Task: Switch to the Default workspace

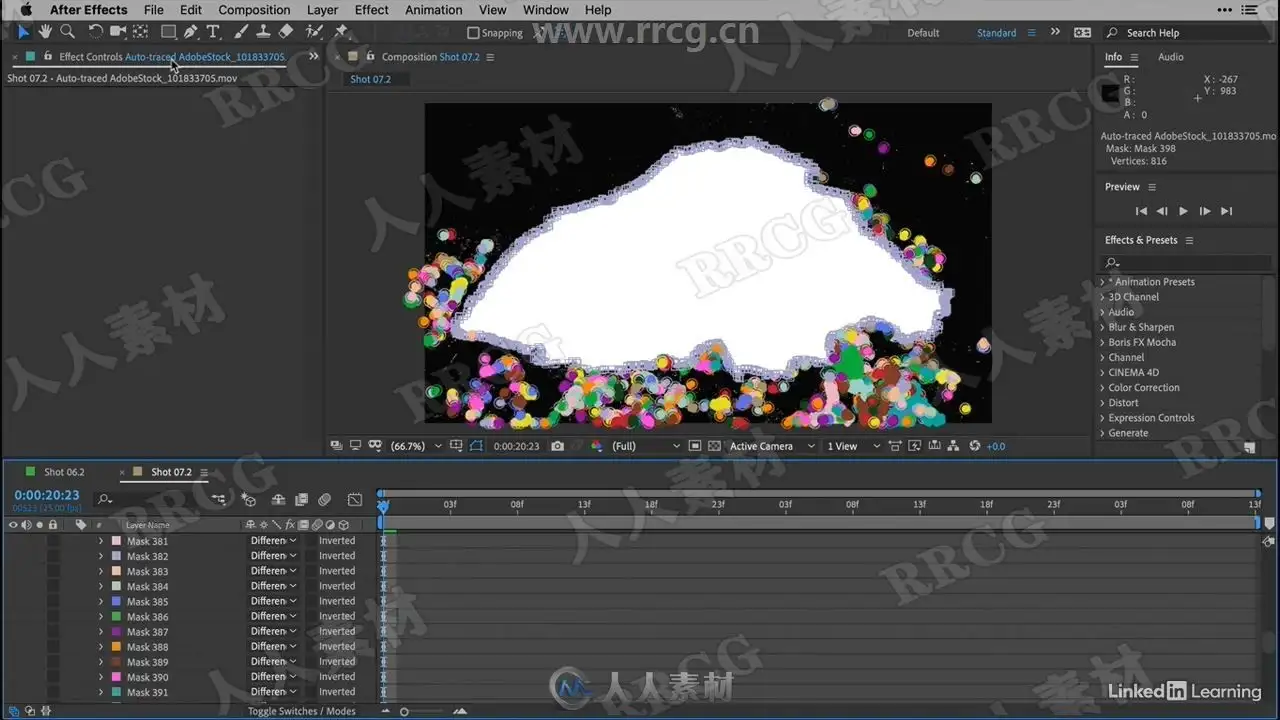Action: [x=923, y=33]
